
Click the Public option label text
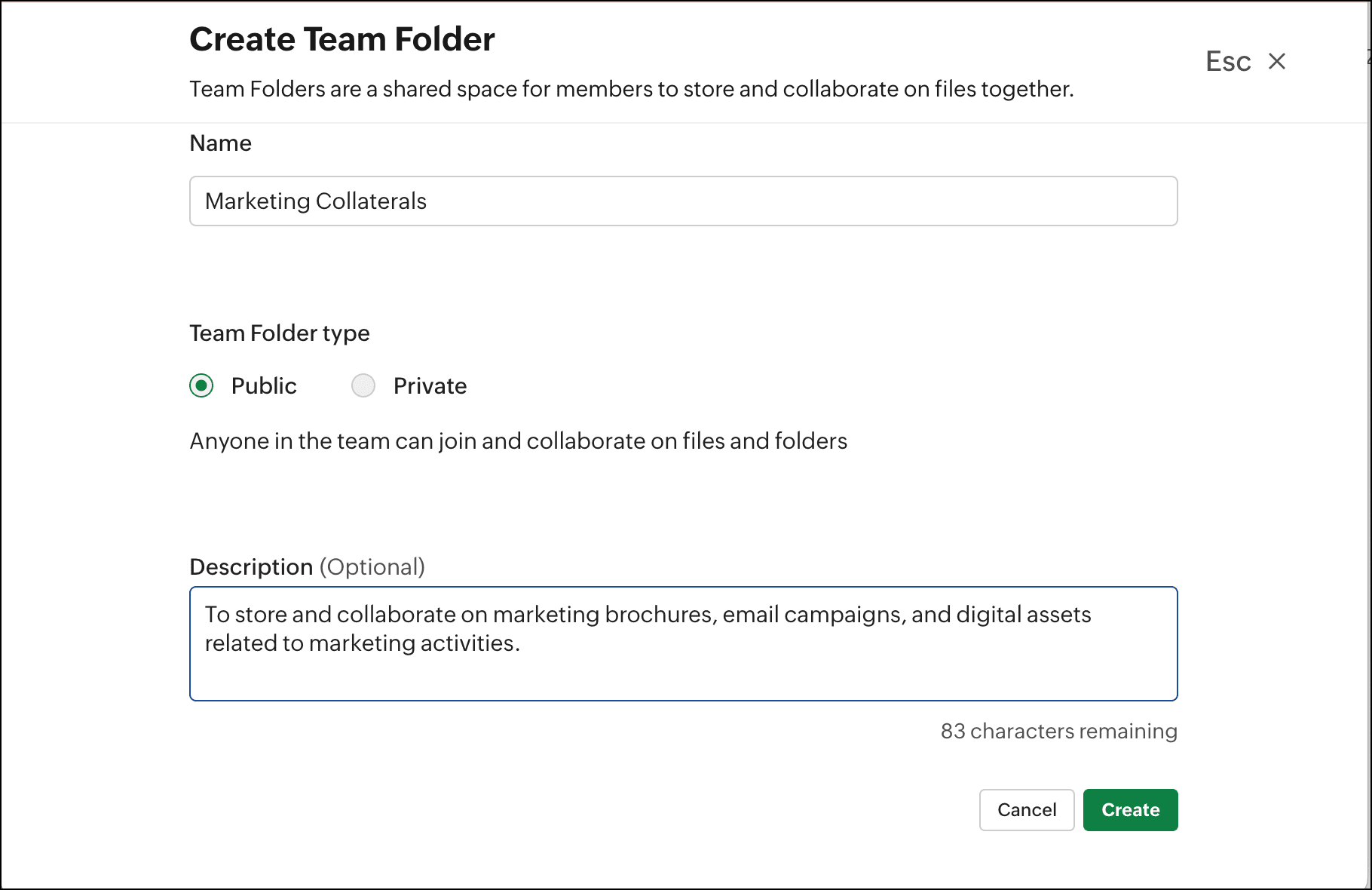tap(264, 385)
